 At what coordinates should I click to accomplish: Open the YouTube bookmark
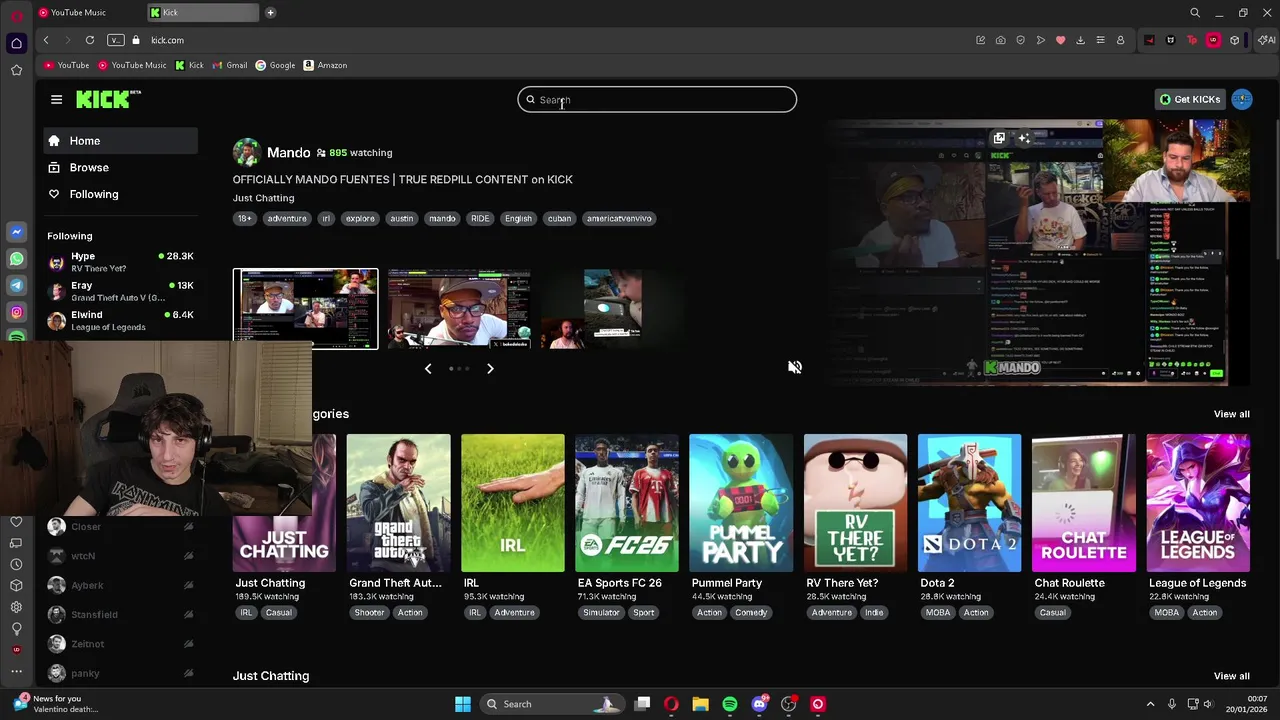coord(67,65)
